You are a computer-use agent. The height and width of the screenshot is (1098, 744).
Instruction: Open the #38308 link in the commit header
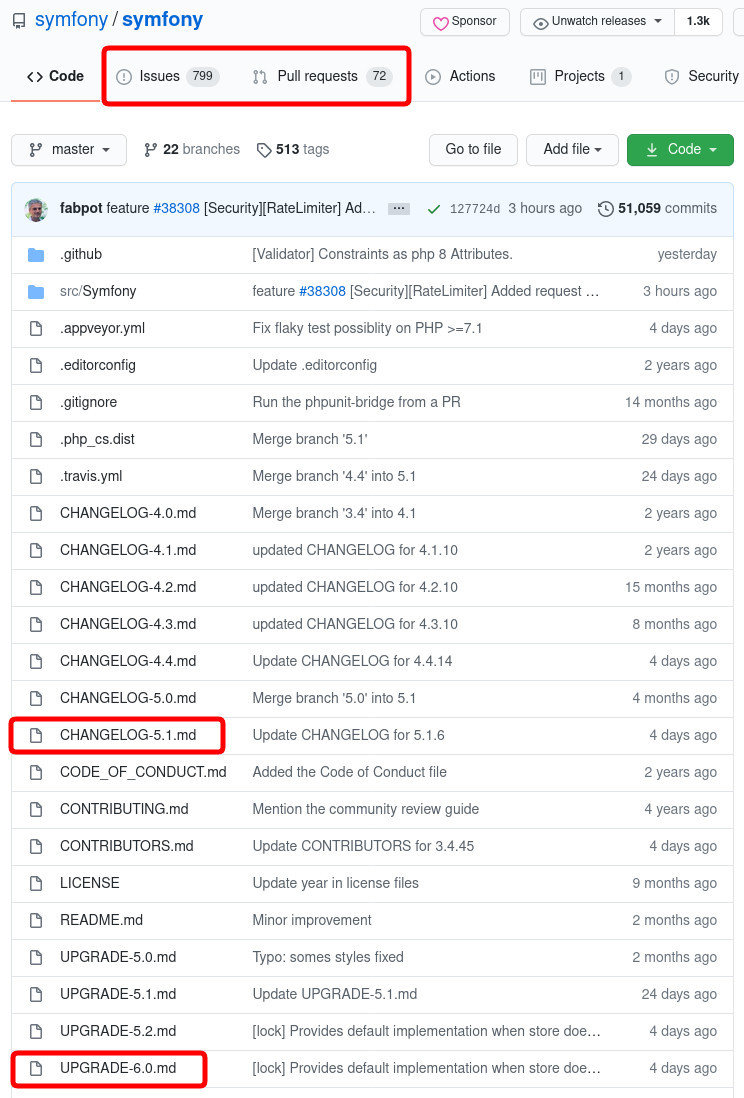point(177,209)
